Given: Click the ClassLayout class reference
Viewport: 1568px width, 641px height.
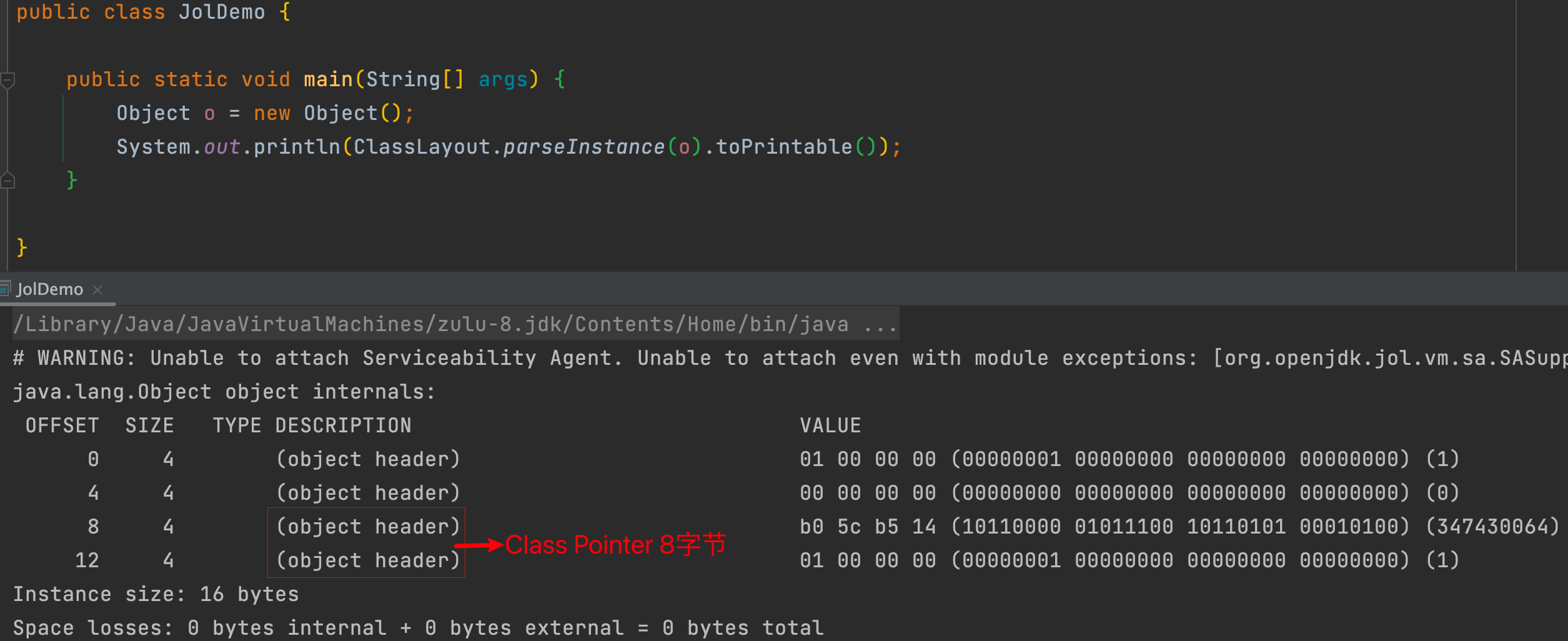Looking at the screenshot, I should click(422, 147).
